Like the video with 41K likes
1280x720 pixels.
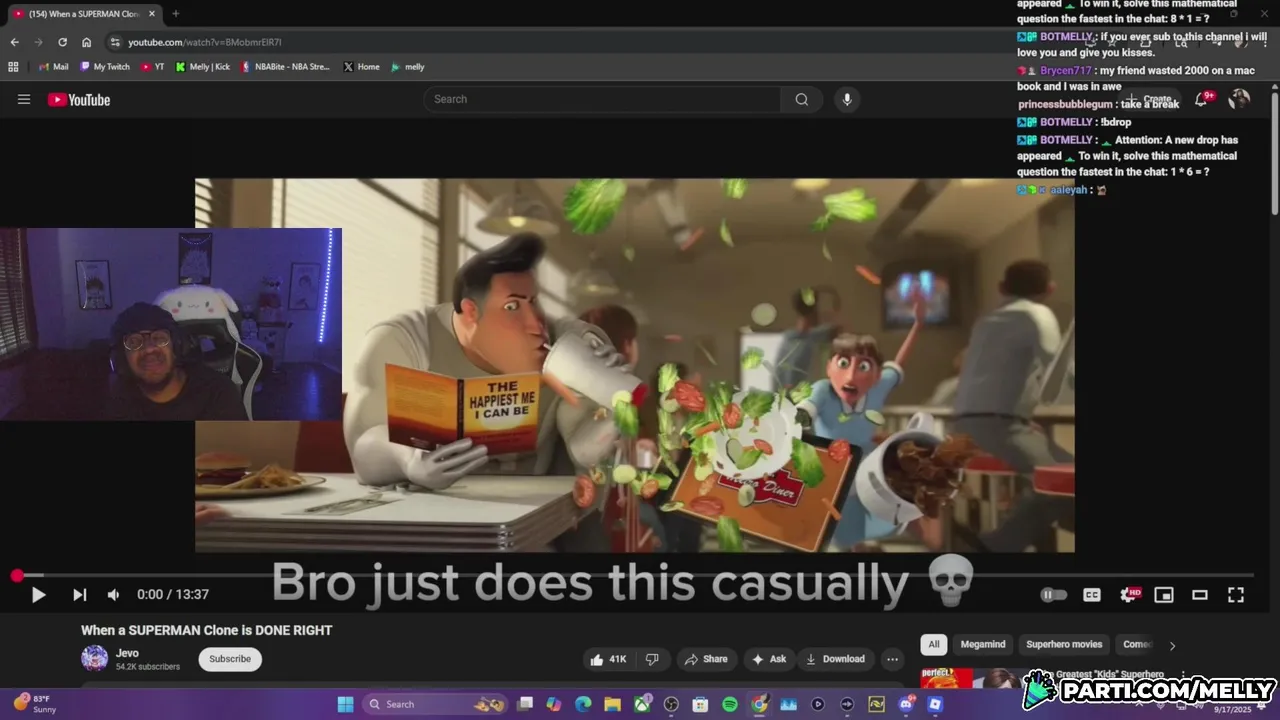pyautogui.click(x=608, y=659)
